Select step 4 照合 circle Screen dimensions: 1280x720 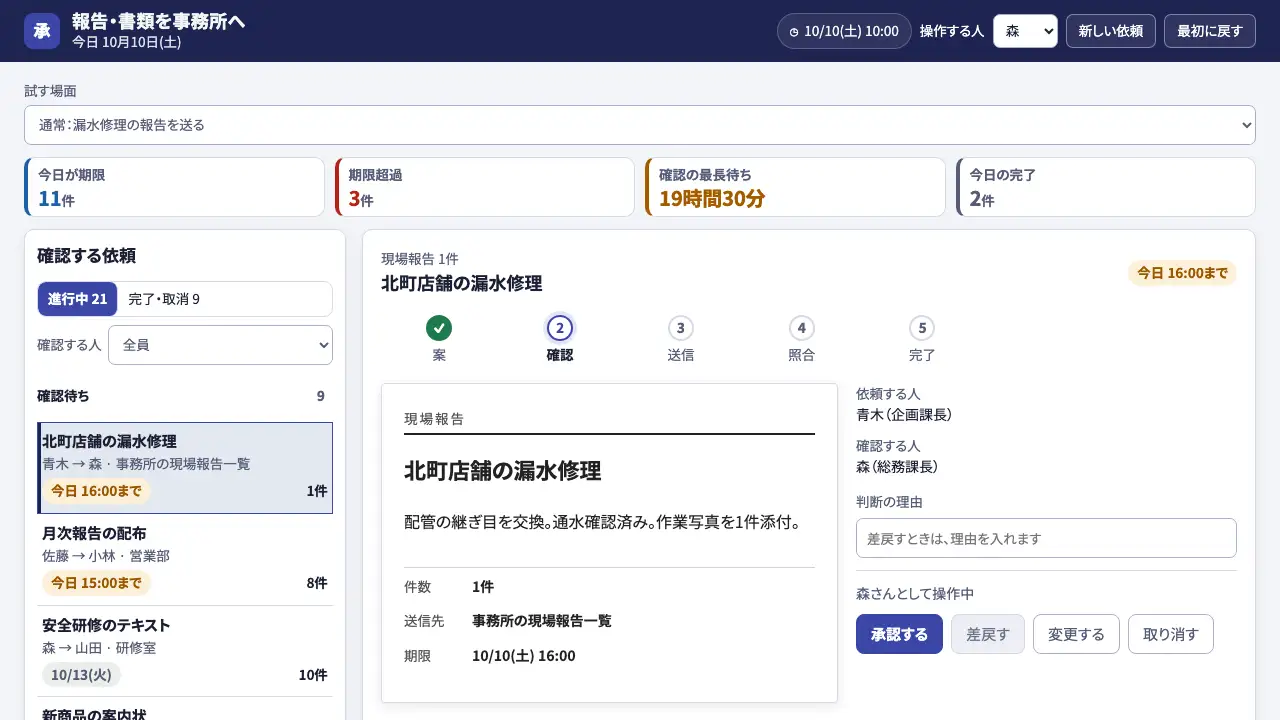tap(801, 328)
